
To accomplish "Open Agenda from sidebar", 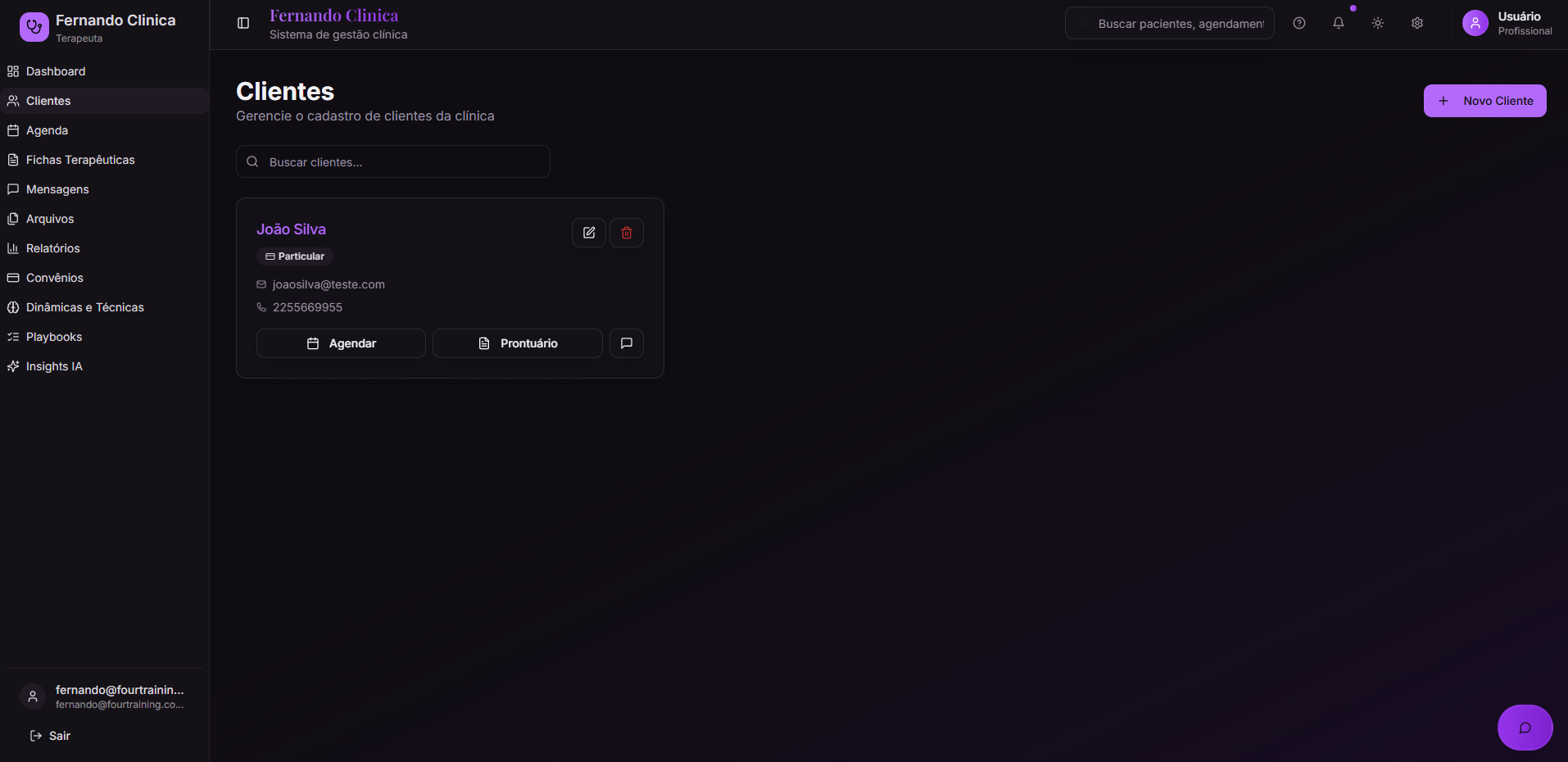I will tap(104, 130).
